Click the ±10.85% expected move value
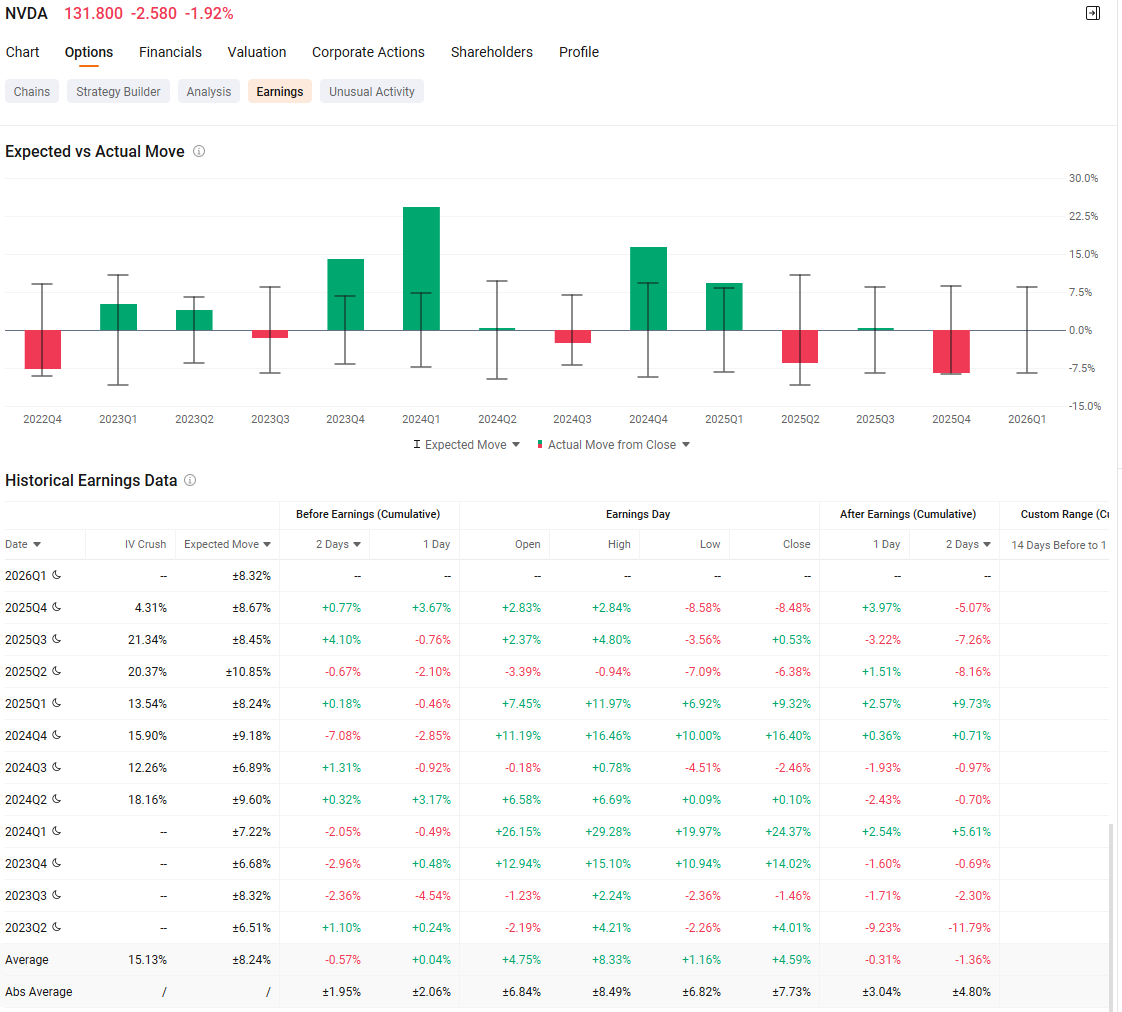1122x1012 pixels. click(x=248, y=671)
